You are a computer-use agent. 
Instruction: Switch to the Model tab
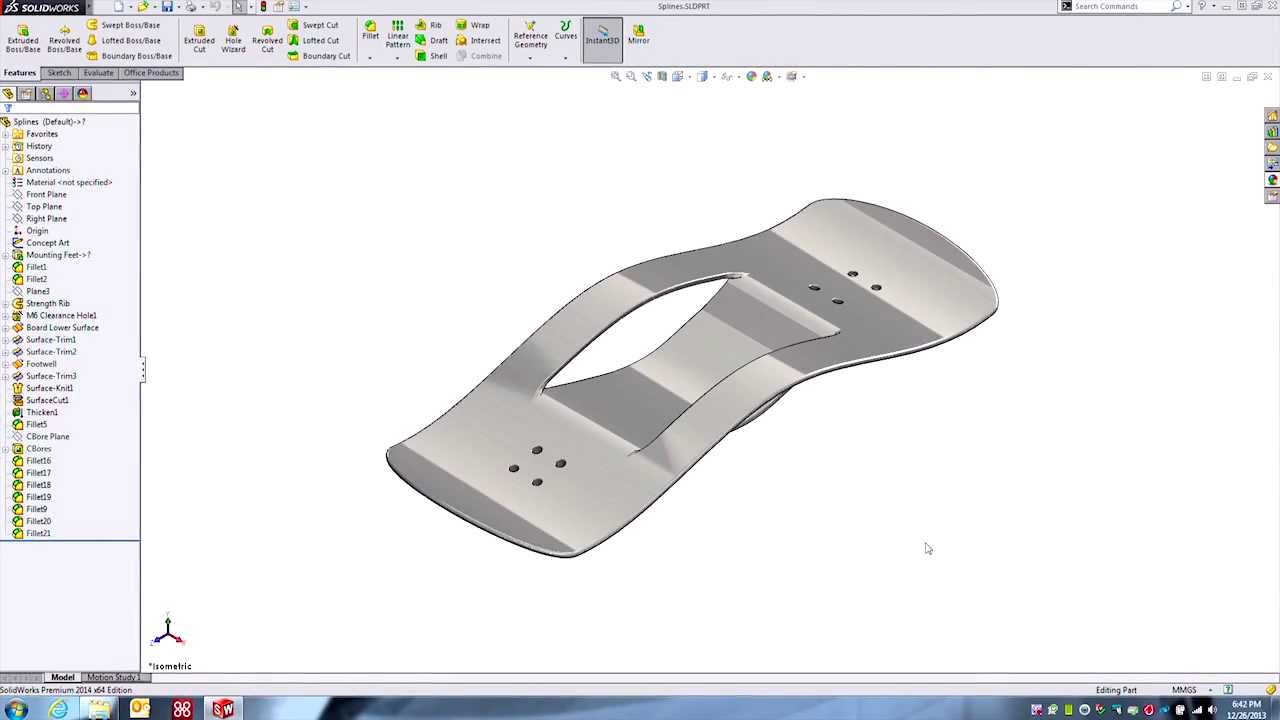(62, 678)
